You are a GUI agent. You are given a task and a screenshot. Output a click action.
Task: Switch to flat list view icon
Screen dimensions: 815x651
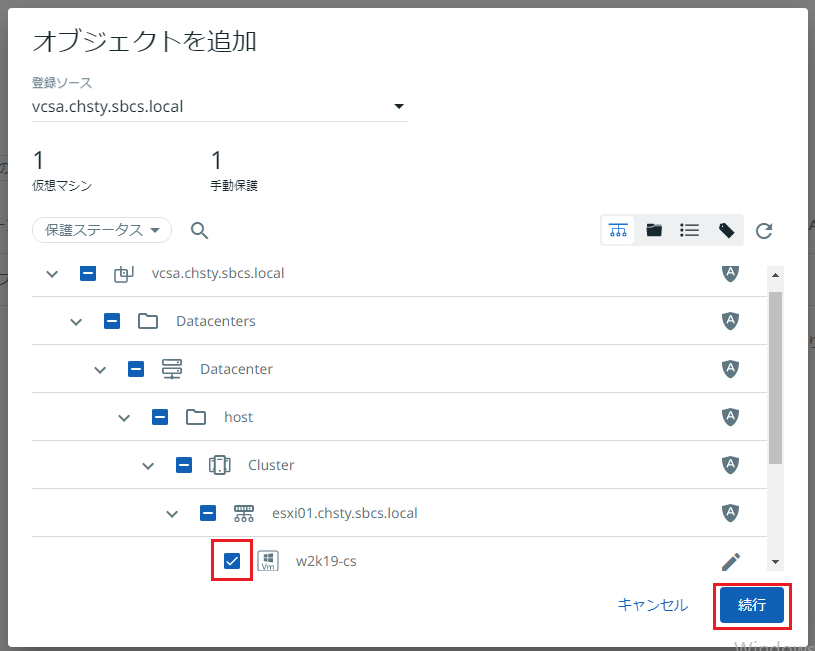690,230
